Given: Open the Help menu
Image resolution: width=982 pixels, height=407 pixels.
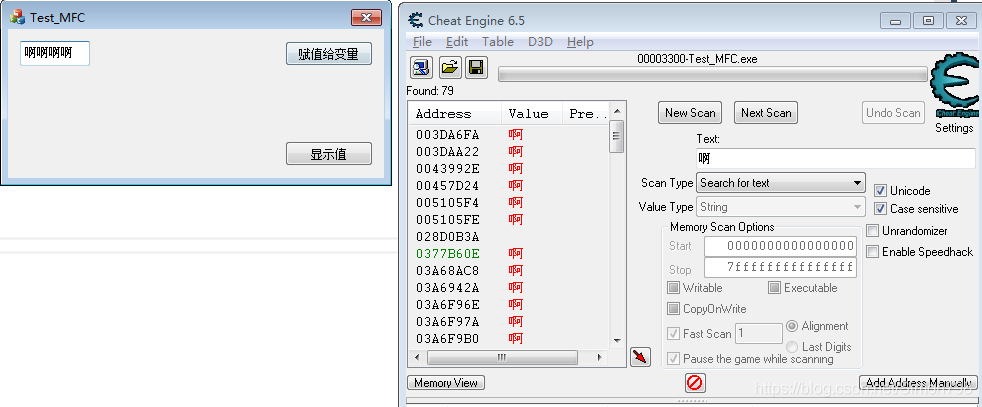Looking at the screenshot, I should click(580, 42).
